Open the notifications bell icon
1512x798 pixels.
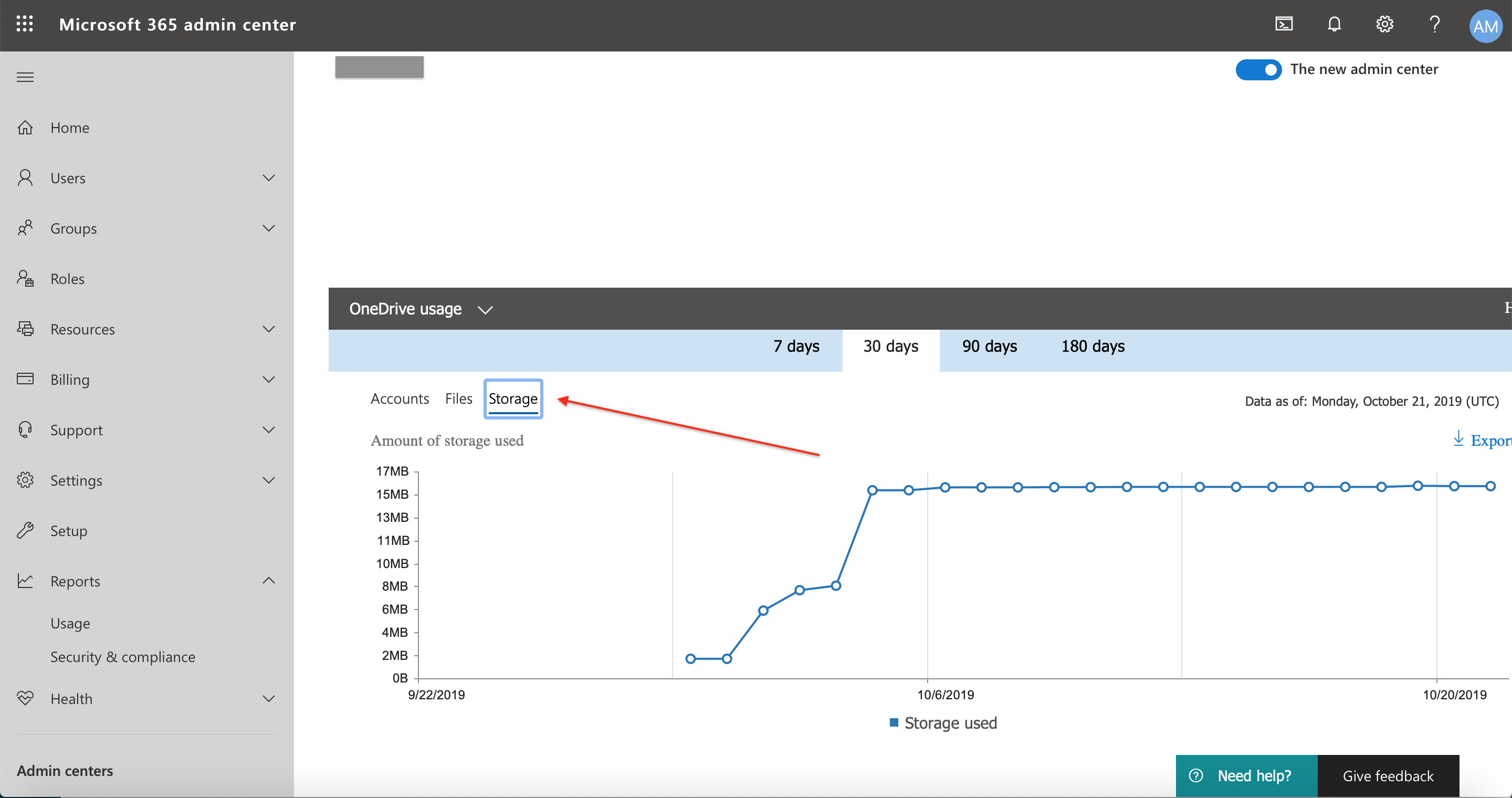pyautogui.click(x=1334, y=24)
